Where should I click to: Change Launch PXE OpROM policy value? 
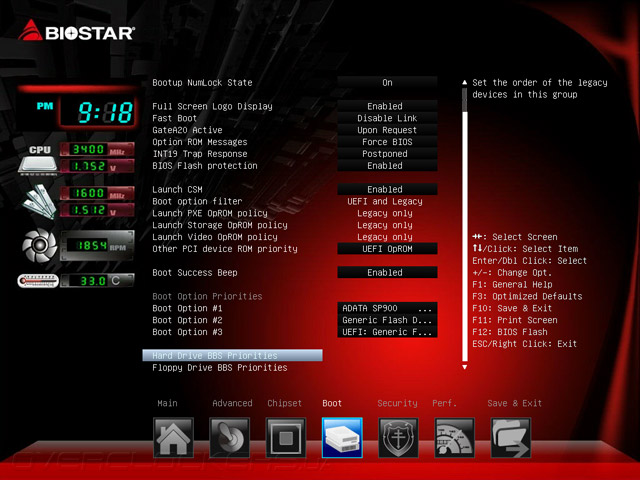(x=385, y=213)
